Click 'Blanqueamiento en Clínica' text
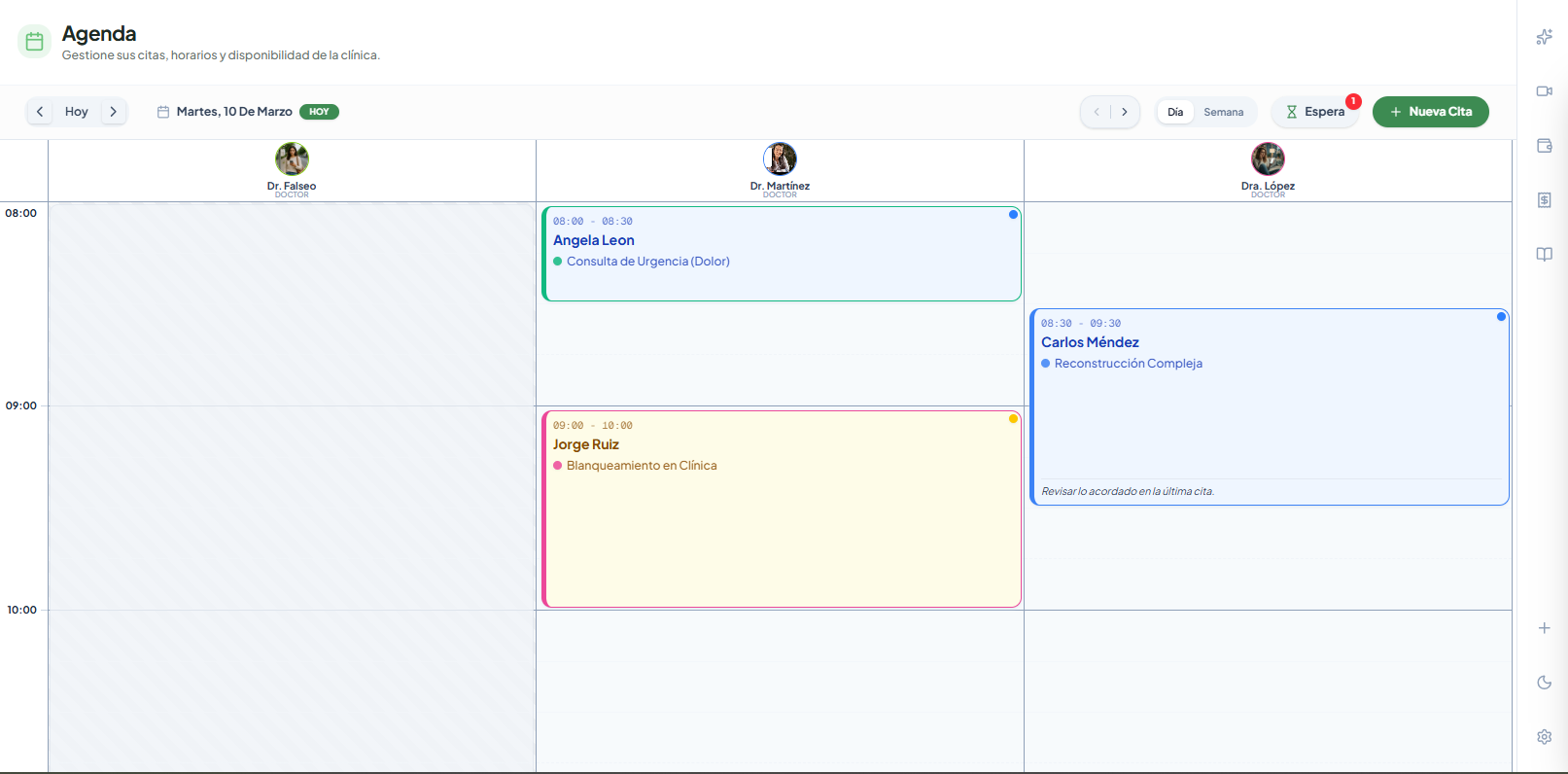Viewport: 1568px width, 774px height. click(642, 466)
